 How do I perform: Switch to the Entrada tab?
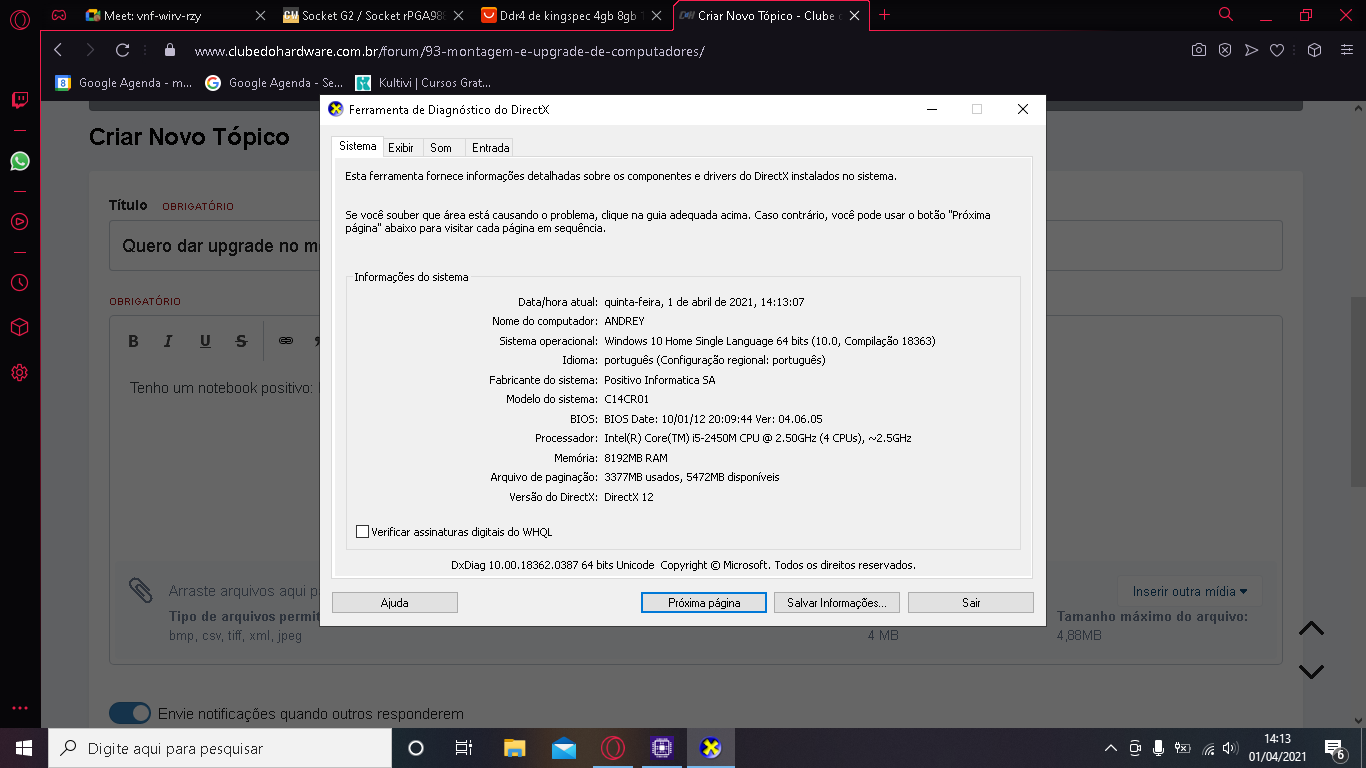point(490,147)
